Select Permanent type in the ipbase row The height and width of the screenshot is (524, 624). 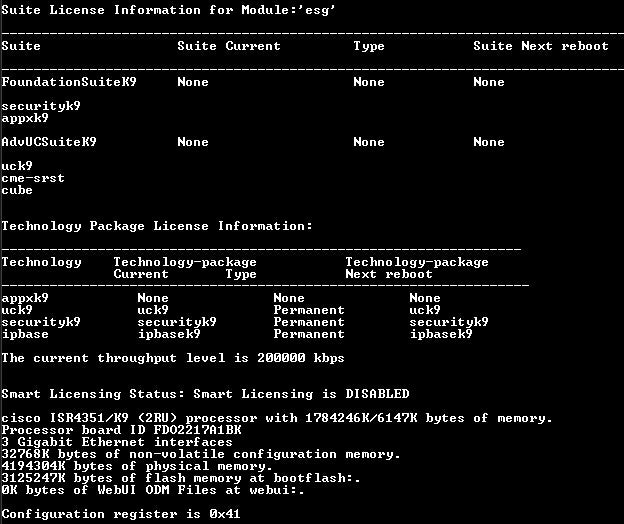309,334
